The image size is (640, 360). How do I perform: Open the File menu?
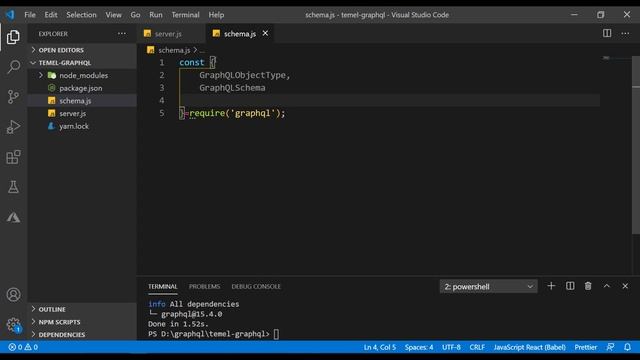[30, 15]
